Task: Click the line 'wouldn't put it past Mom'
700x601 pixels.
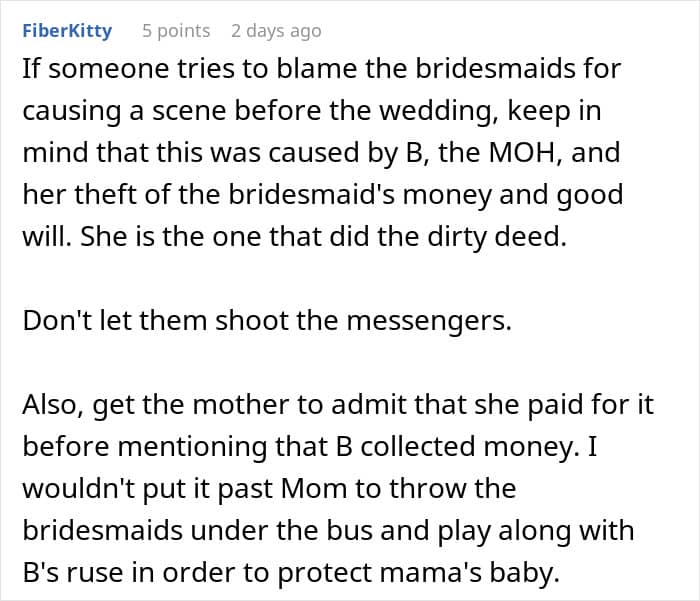Action: click(x=269, y=488)
